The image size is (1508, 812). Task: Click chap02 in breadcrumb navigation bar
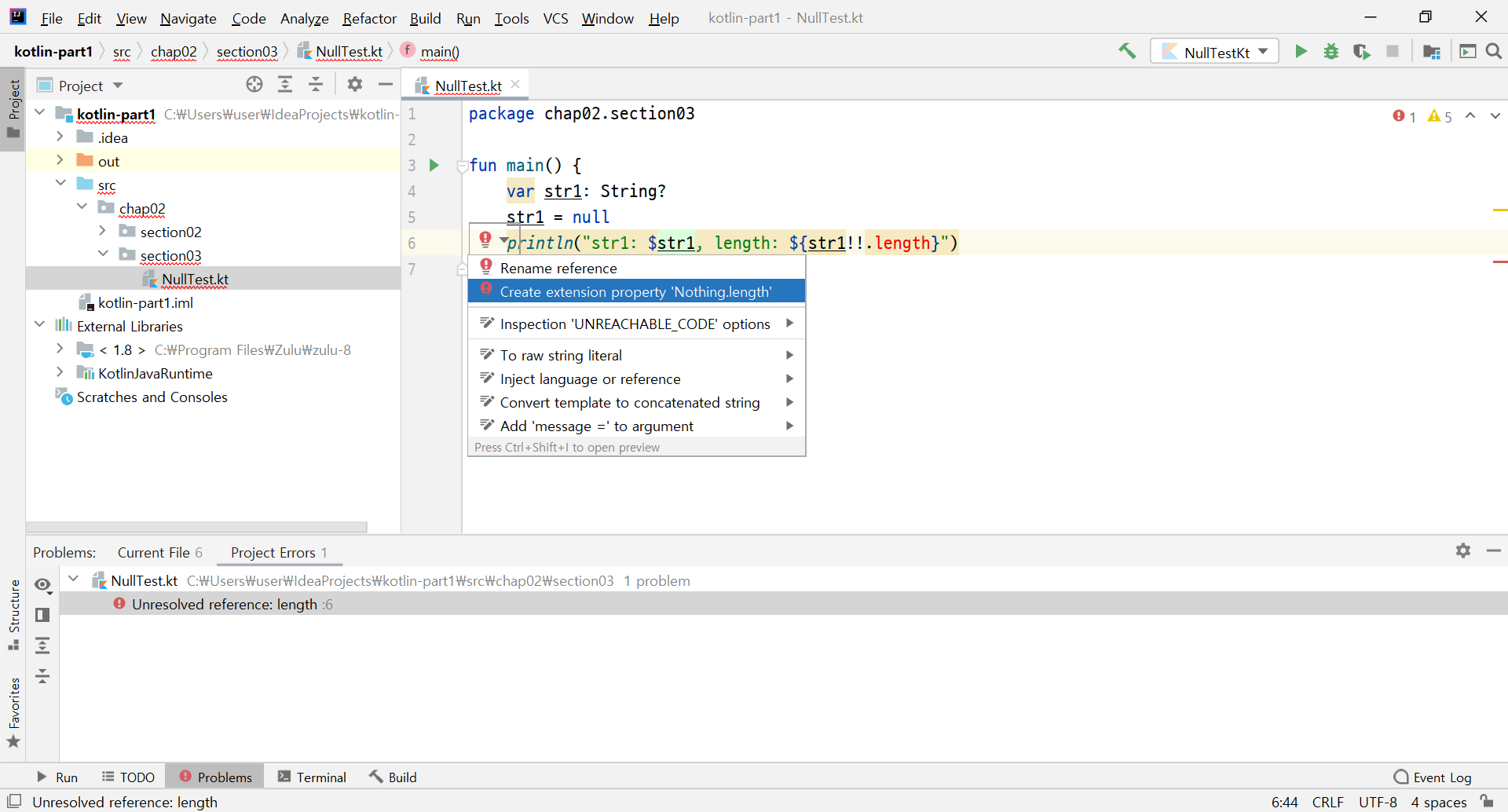tap(174, 52)
